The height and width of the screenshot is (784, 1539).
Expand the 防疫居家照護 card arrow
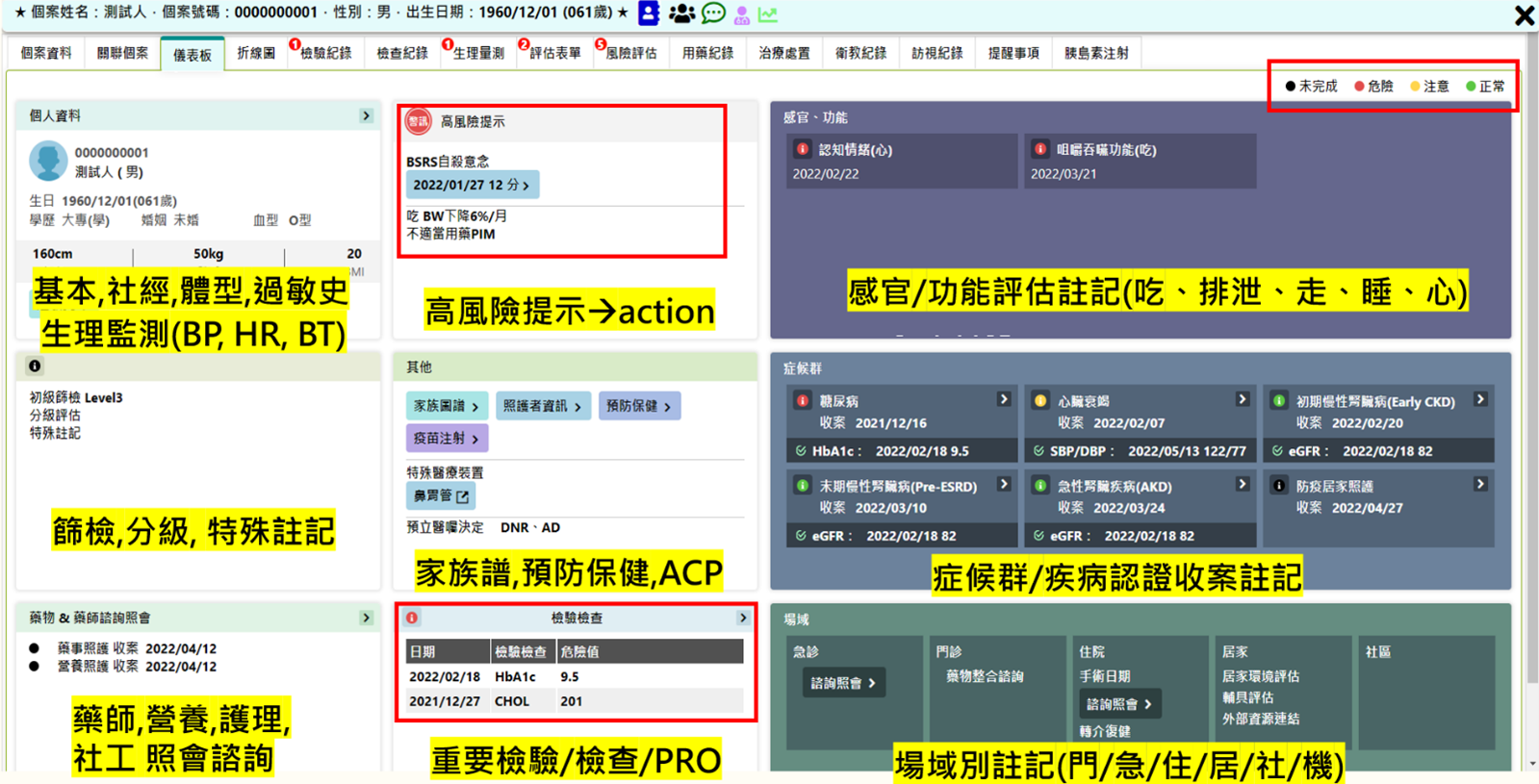coord(1480,484)
